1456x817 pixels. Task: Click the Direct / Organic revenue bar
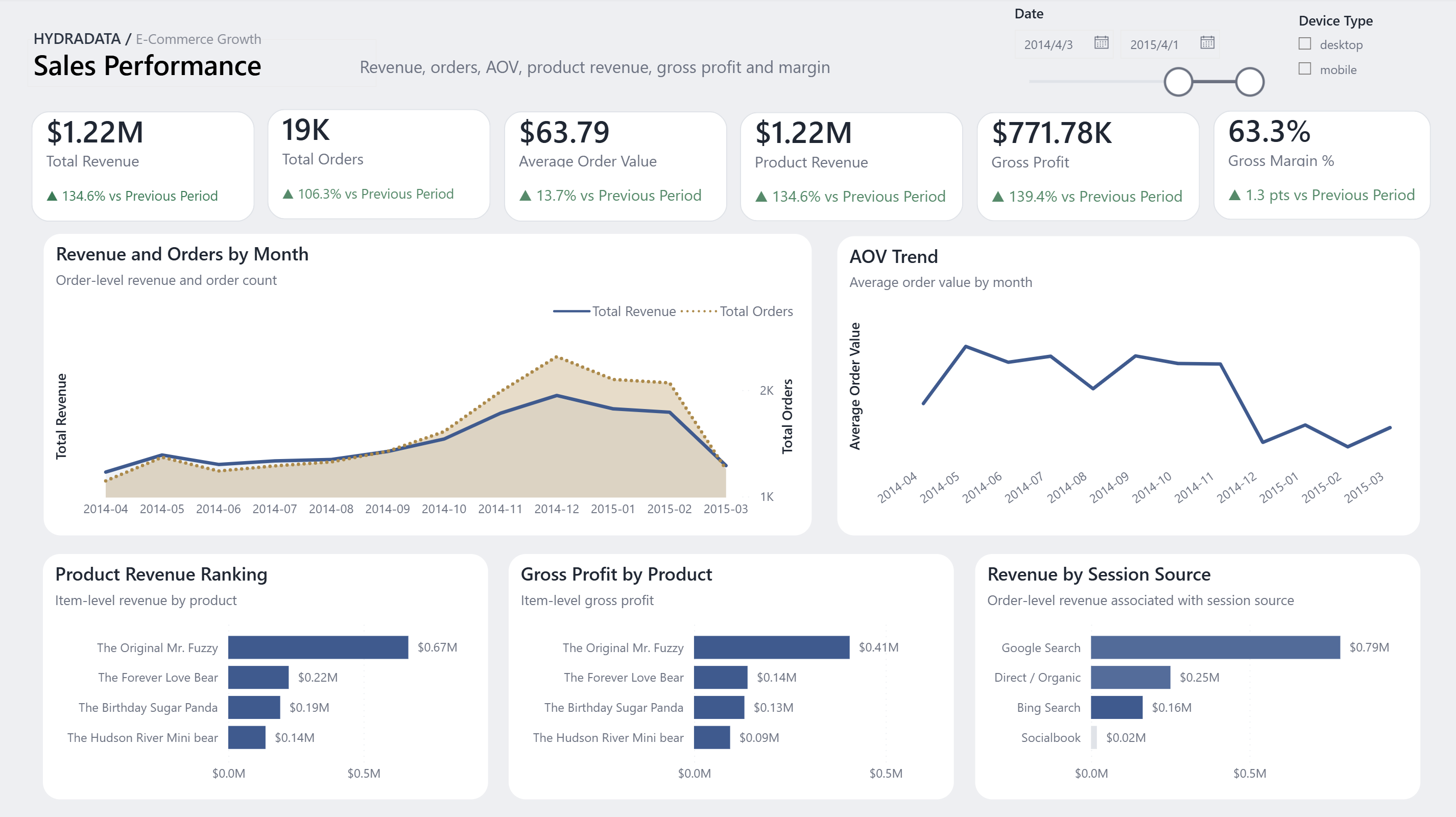[x=1131, y=678]
